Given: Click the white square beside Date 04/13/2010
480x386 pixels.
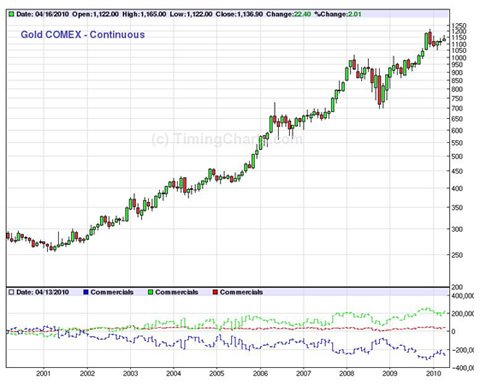Looking at the screenshot, I should (x=11, y=292).
